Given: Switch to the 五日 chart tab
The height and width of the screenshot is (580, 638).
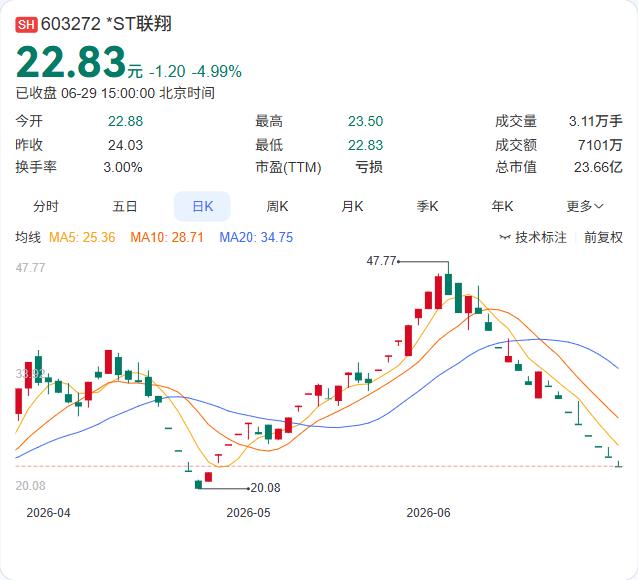Looking at the screenshot, I should pyautogui.click(x=124, y=206).
